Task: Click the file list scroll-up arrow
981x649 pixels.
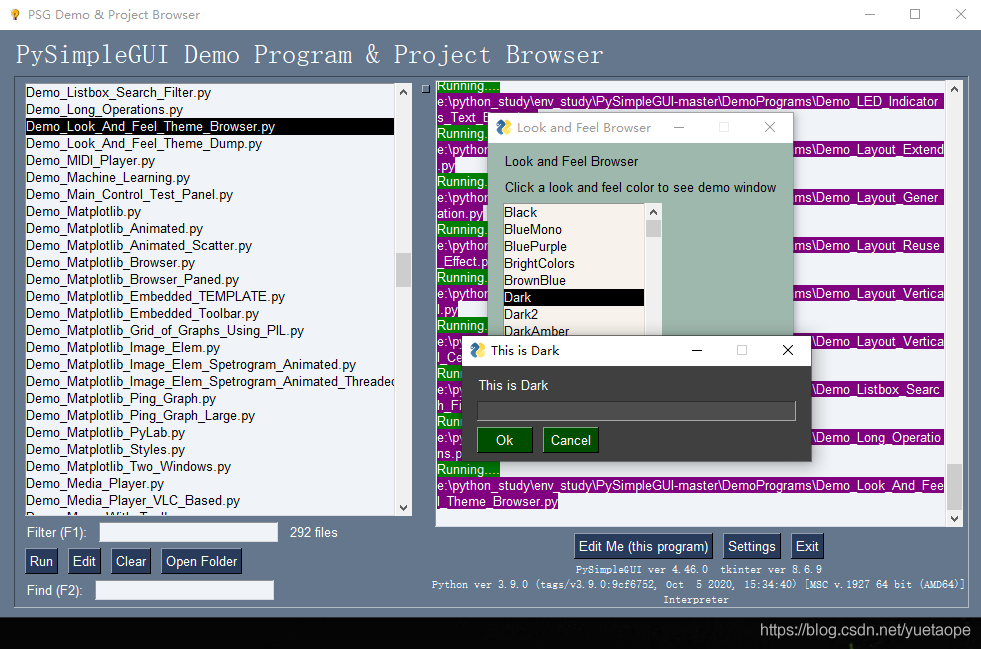Action: pos(404,92)
